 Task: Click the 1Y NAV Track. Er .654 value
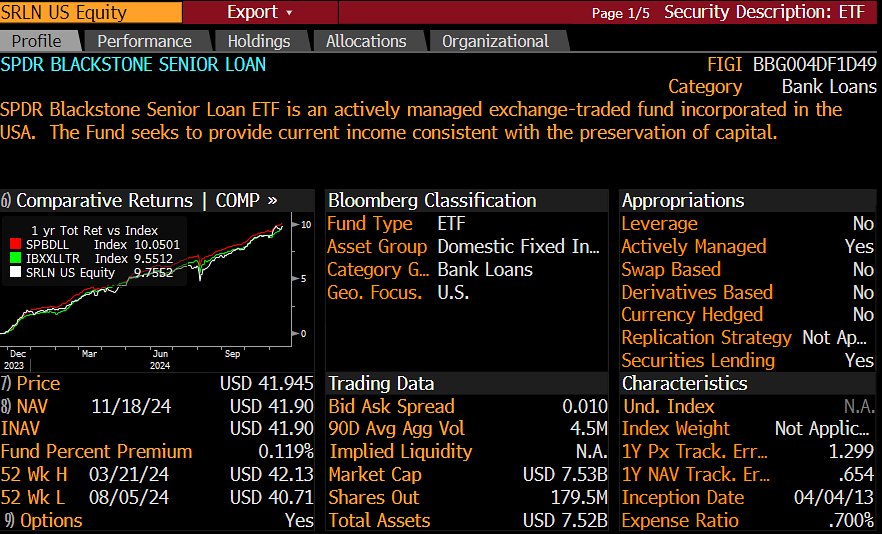pyautogui.click(x=856, y=475)
